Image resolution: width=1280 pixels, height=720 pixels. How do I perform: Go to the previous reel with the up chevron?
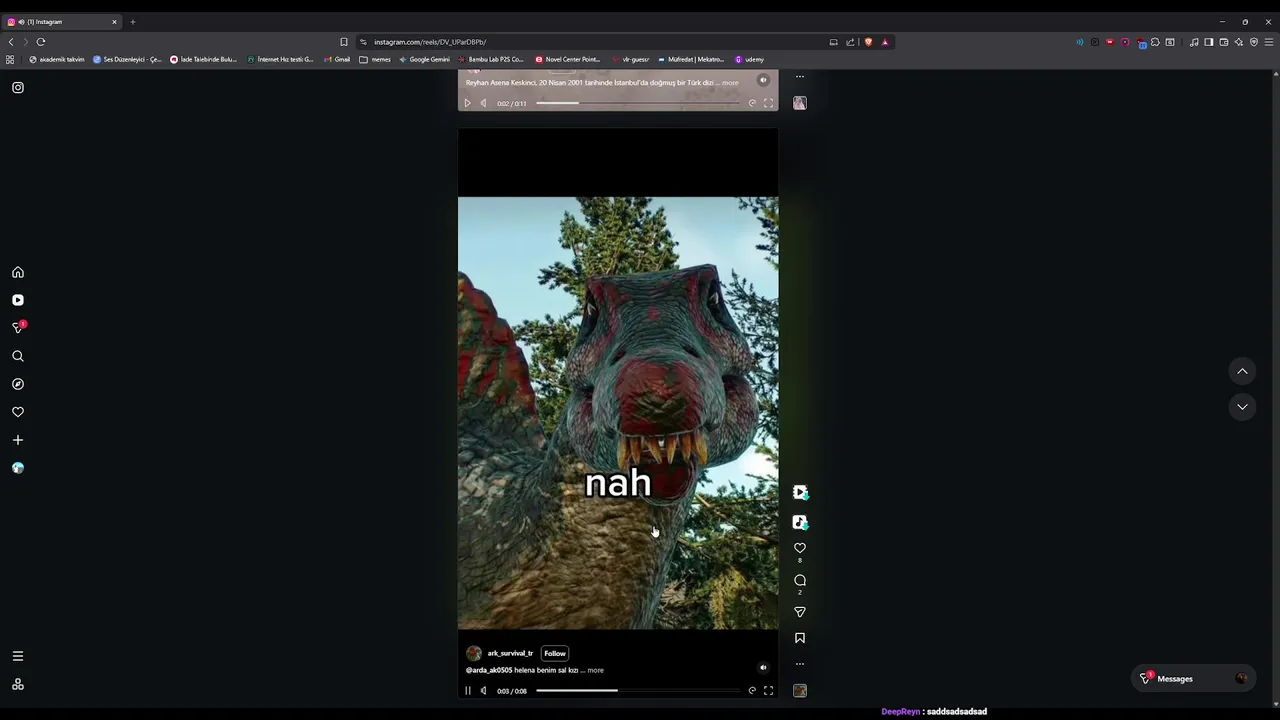tap(1242, 371)
